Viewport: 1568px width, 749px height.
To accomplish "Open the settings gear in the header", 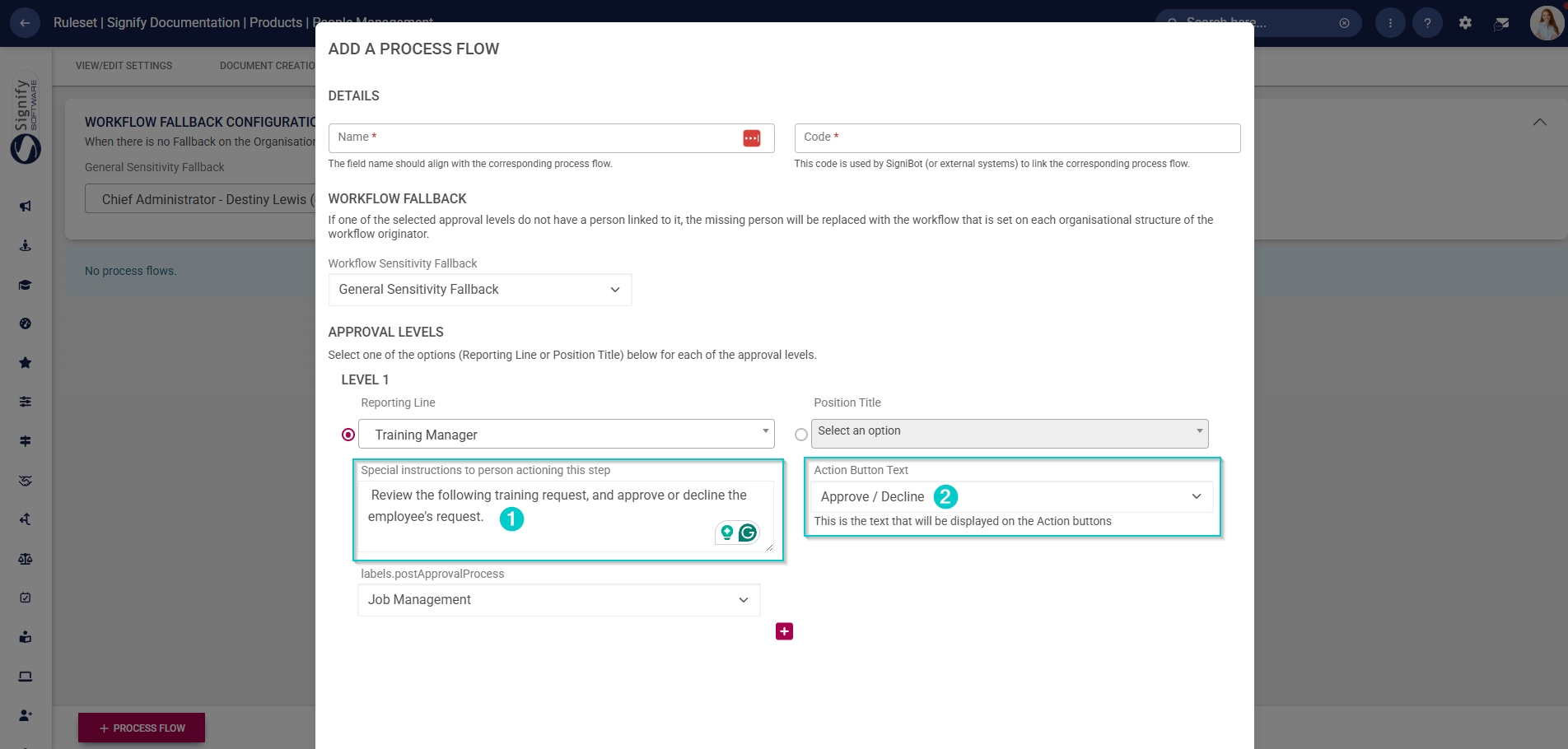I will pyautogui.click(x=1465, y=23).
